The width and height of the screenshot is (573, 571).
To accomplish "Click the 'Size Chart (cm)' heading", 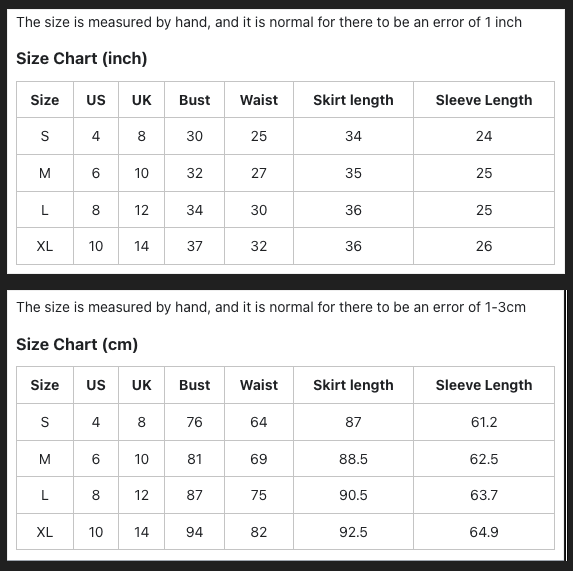I will pyautogui.click(x=77, y=344).
